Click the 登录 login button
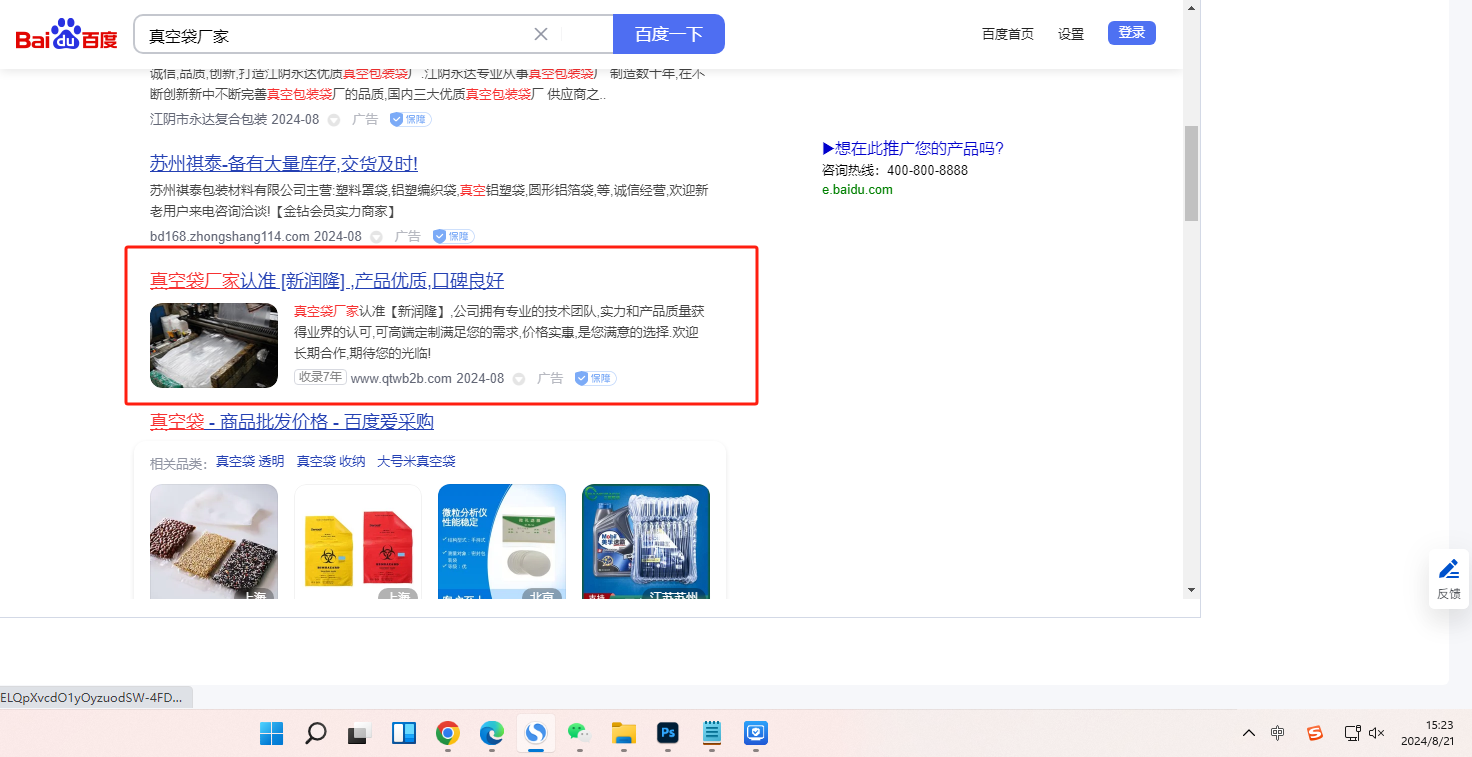The width and height of the screenshot is (1472, 757). click(x=1132, y=33)
